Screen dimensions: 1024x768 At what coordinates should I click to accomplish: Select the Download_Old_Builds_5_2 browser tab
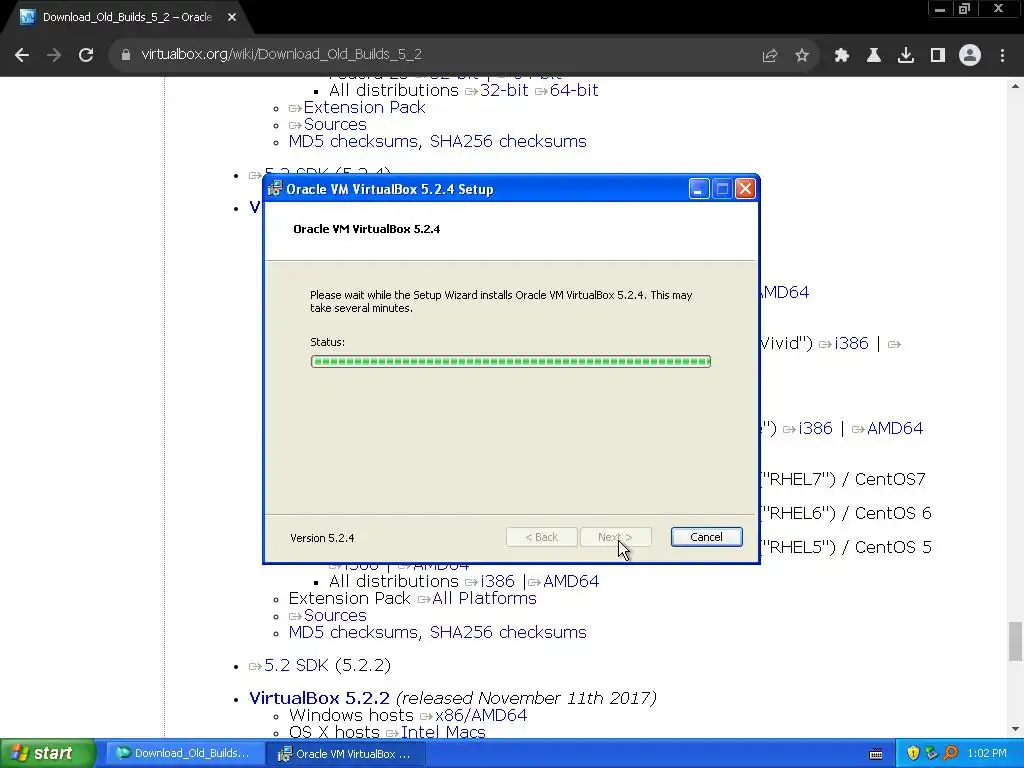tap(127, 18)
